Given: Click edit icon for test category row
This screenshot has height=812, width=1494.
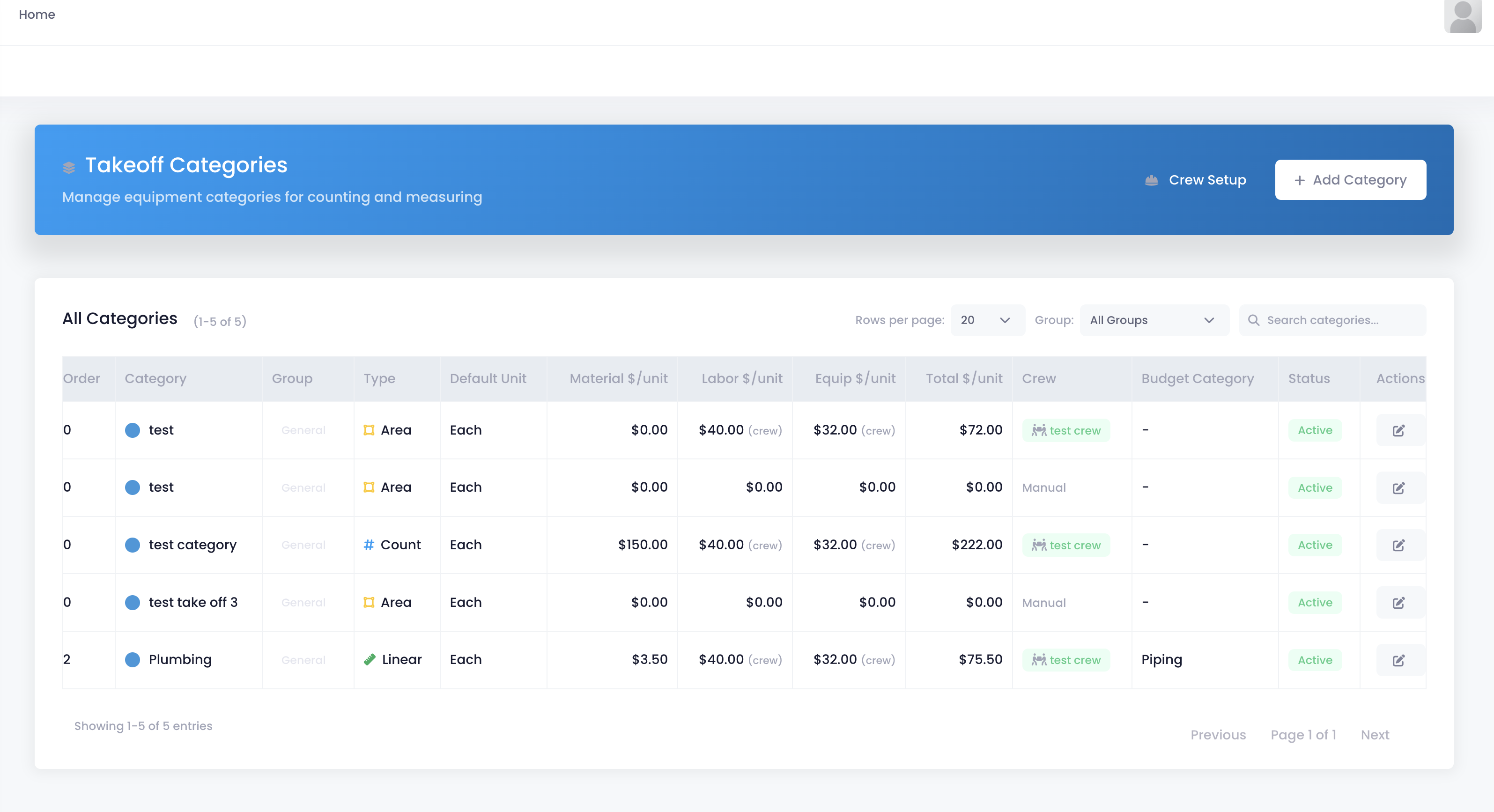Looking at the screenshot, I should (1398, 545).
